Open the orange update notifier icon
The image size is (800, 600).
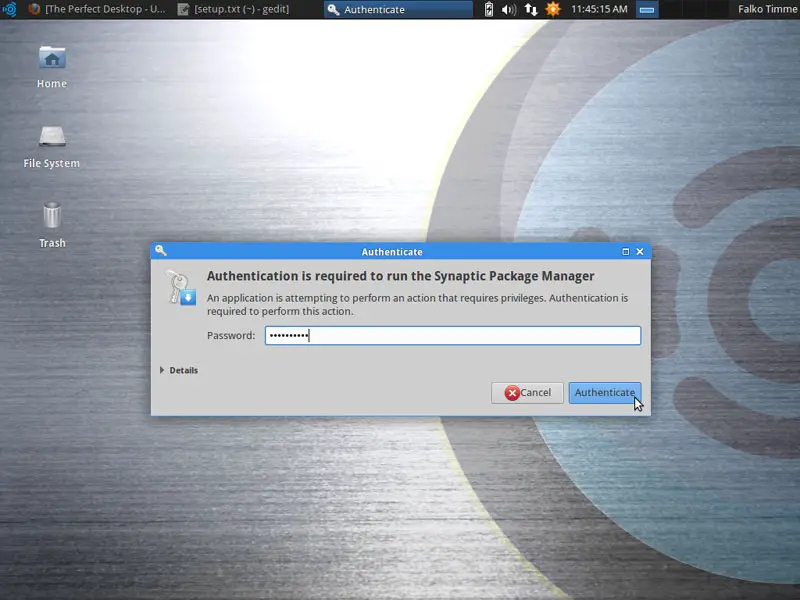point(553,9)
